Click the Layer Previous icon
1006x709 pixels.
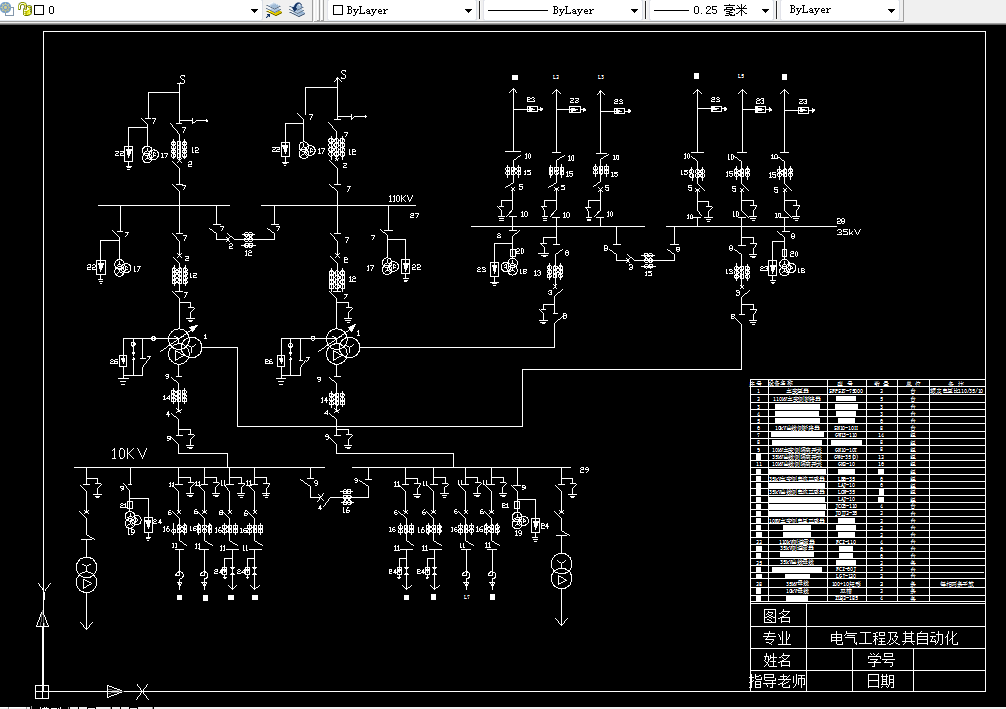(297, 10)
